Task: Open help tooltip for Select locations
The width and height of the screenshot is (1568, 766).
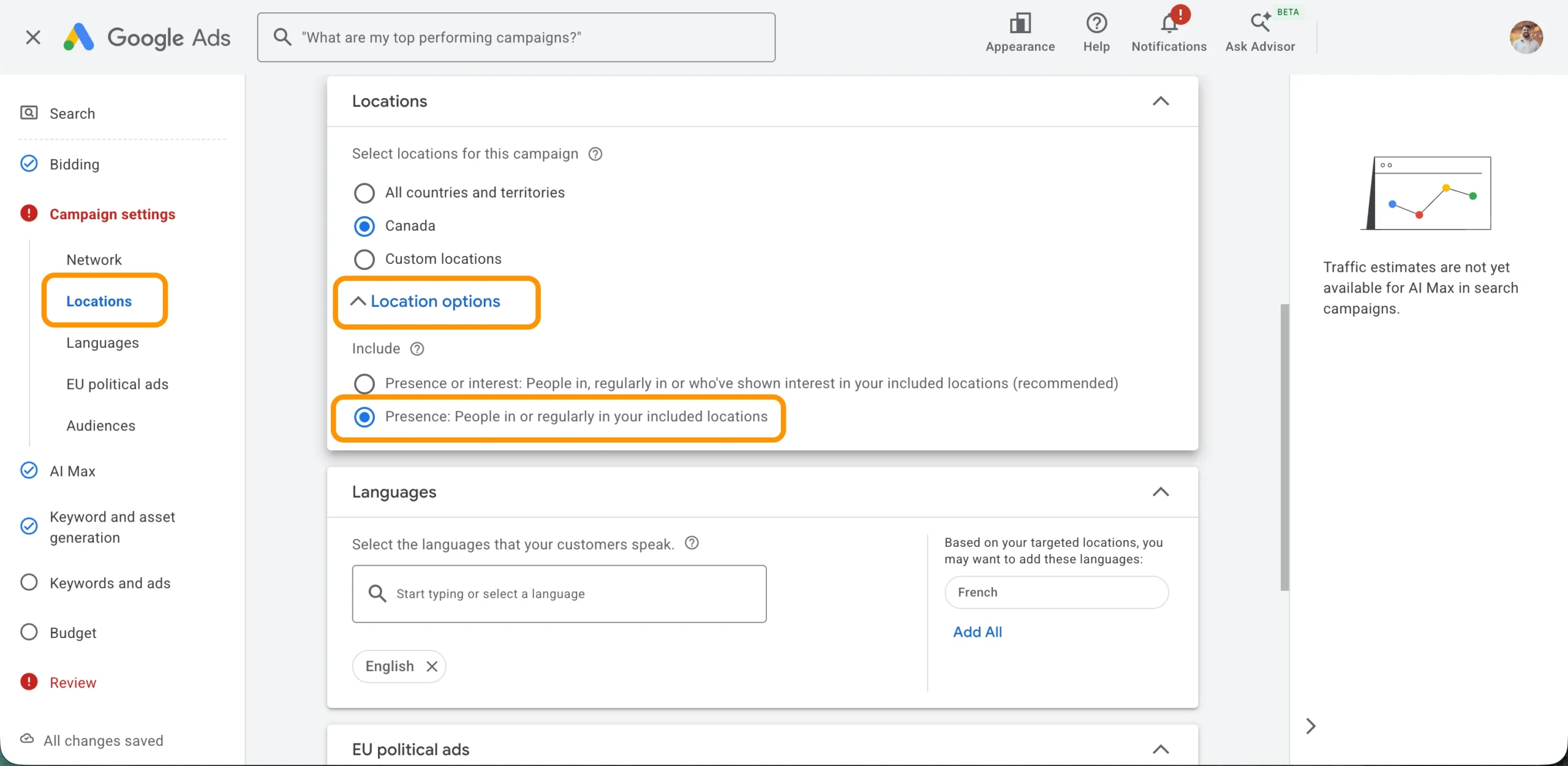Action: pos(595,154)
